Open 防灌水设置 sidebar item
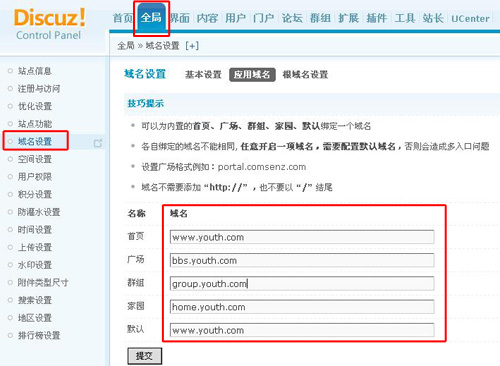 coord(39,212)
